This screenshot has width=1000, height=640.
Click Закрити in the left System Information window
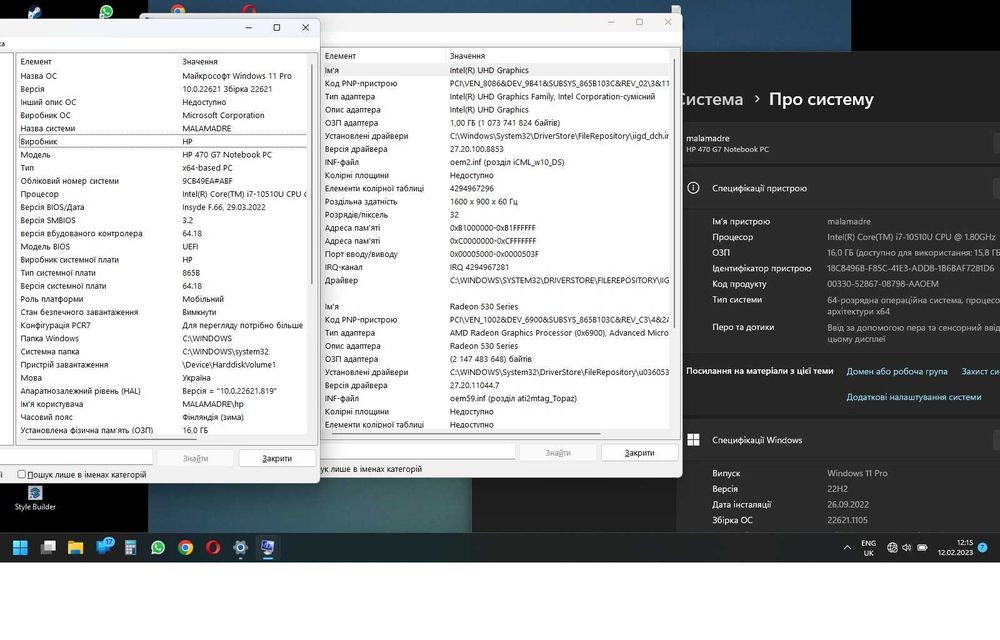[x=277, y=458]
